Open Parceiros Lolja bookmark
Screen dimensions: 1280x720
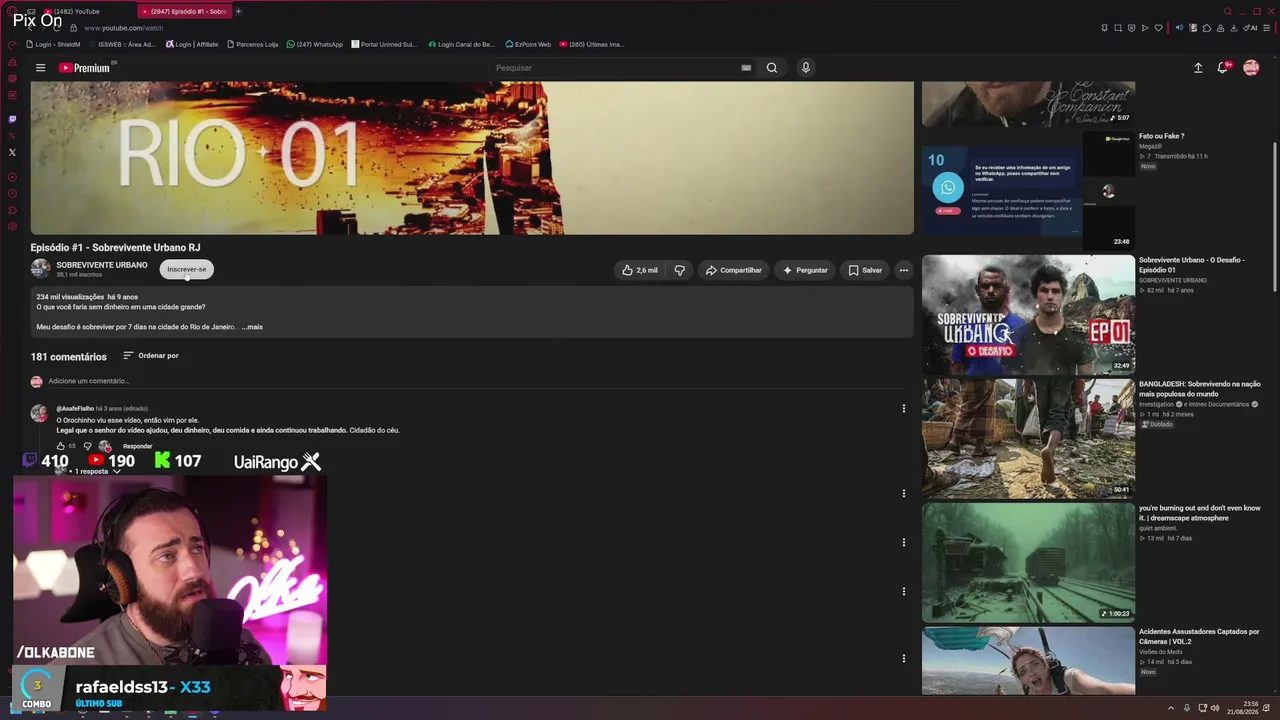253,44
